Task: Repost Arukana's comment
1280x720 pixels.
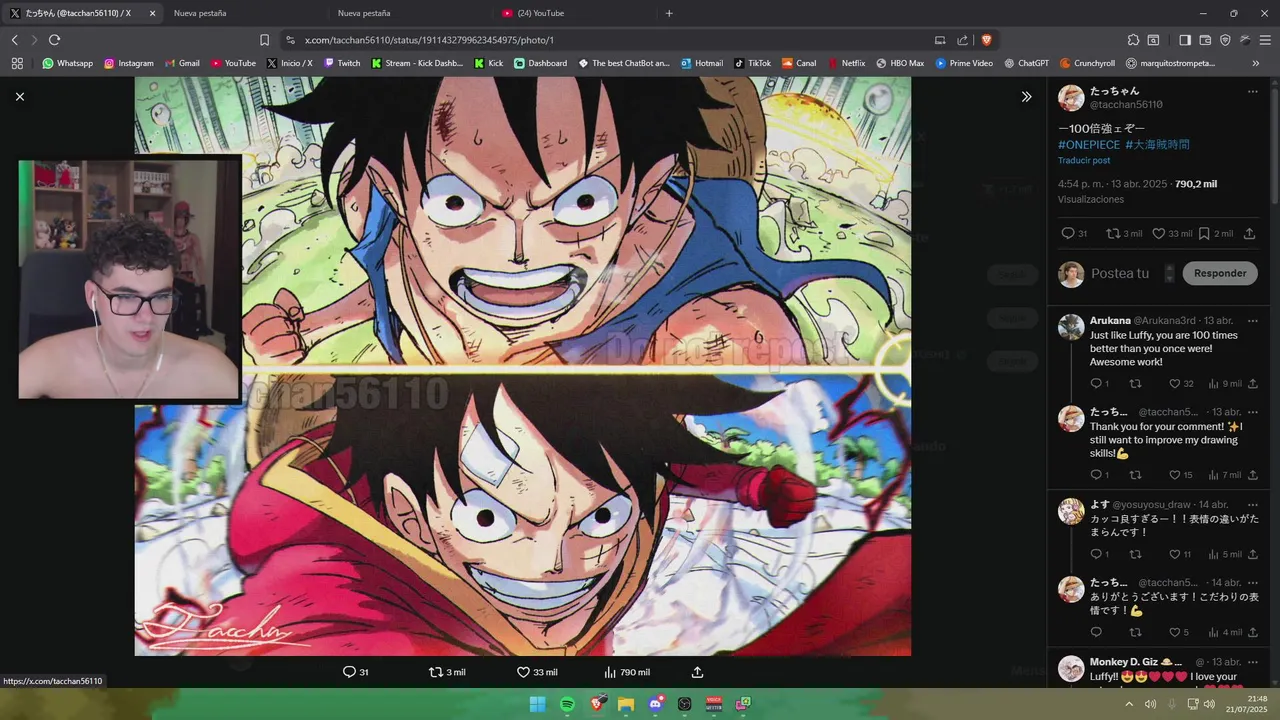Action: pos(1135,383)
